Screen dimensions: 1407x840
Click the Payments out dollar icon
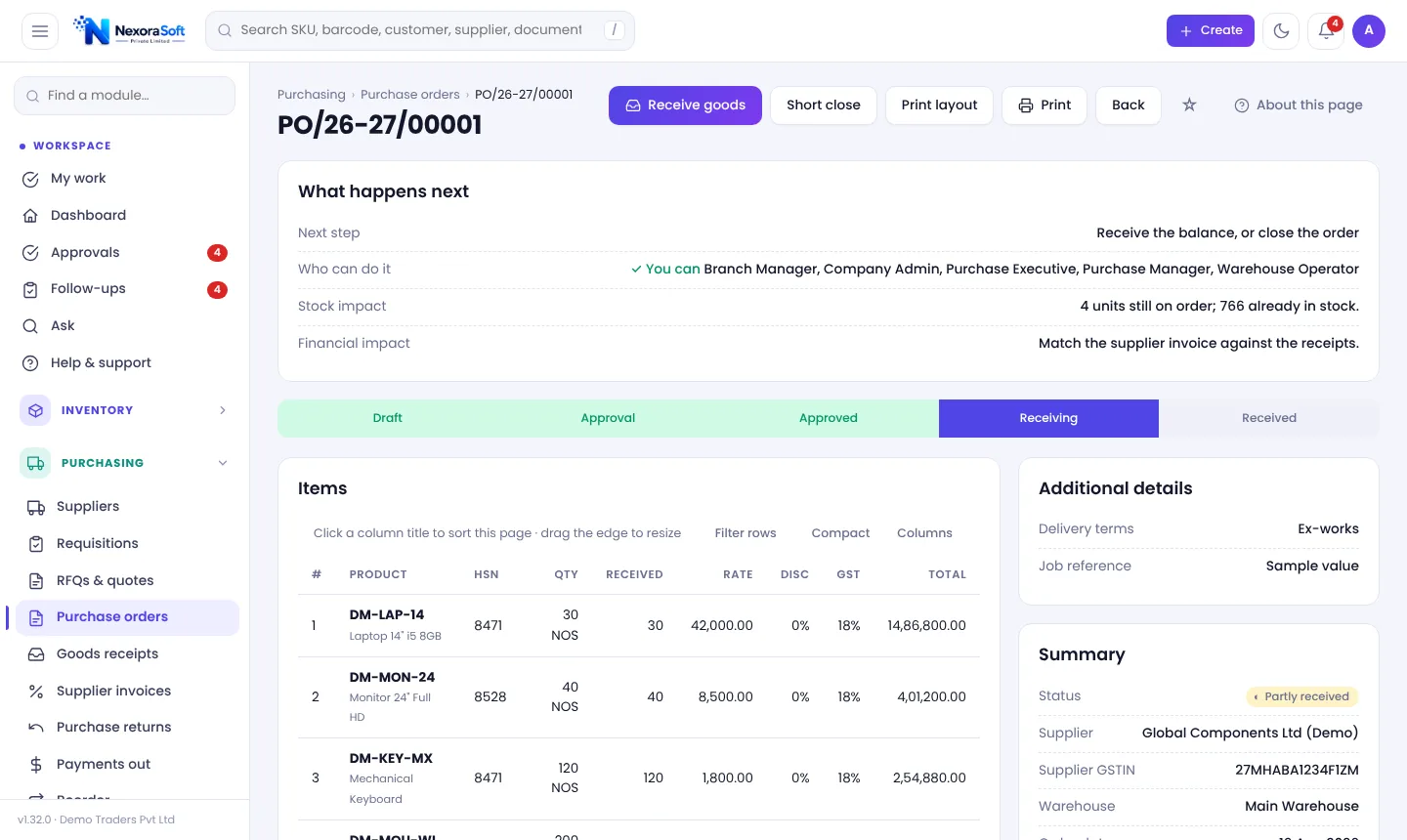click(x=36, y=765)
